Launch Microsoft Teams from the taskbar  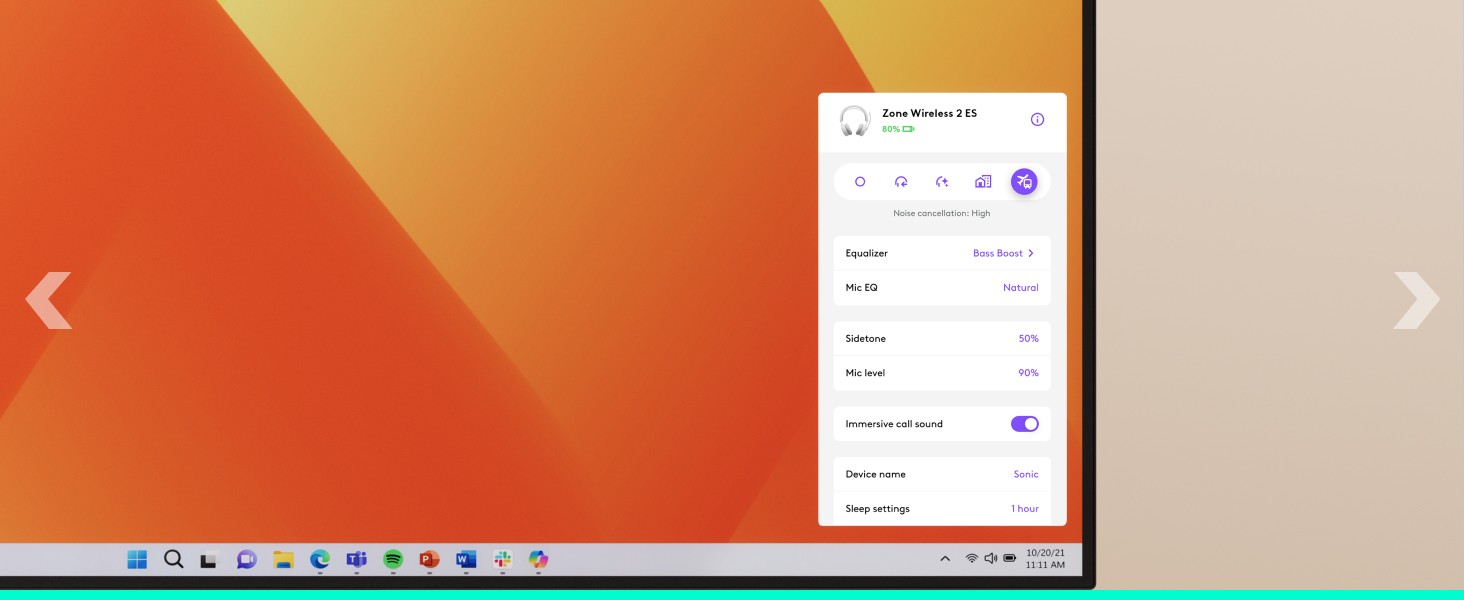pyautogui.click(x=356, y=560)
